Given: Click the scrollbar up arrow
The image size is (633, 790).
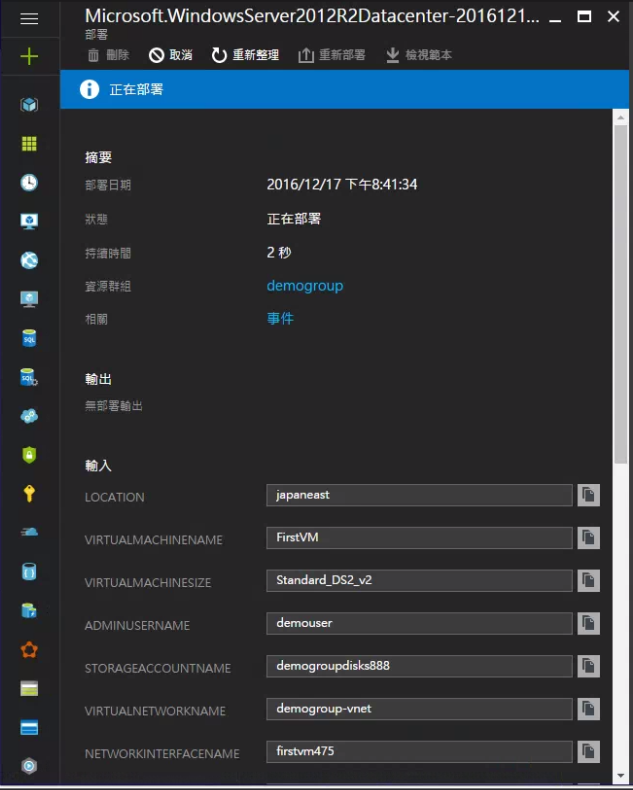Looking at the screenshot, I should (620, 117).
